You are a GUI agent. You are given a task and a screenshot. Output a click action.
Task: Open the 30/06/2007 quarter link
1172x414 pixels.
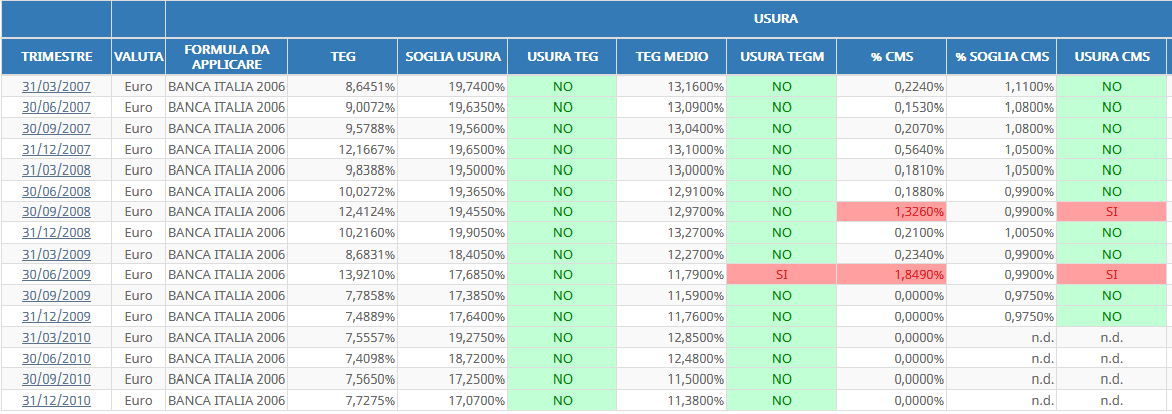(x=56, y=108)
